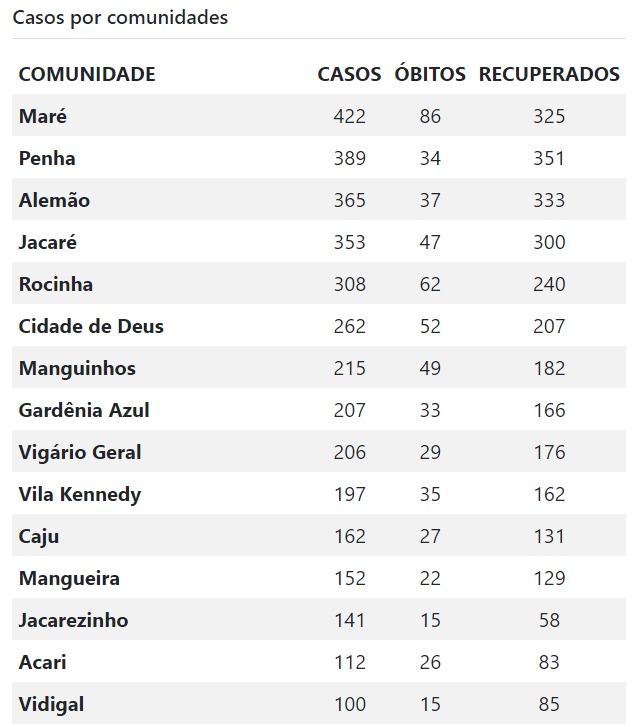635x727 pixels.
Task: Click the RECUPERADOS column header
Action: coord(549,74)
